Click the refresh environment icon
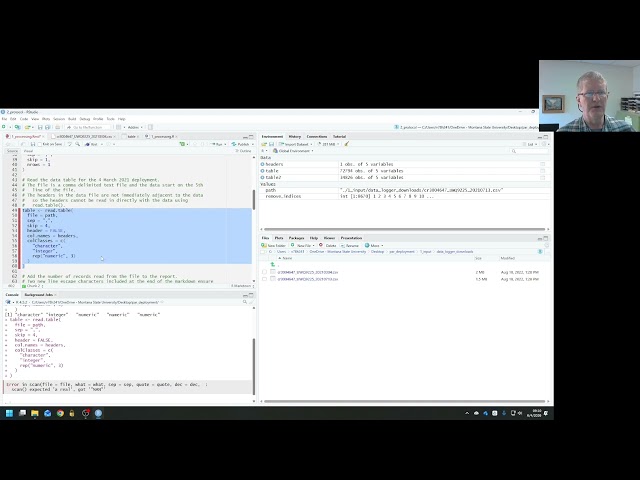Screen dimensions: 640x480 [544, 144]
